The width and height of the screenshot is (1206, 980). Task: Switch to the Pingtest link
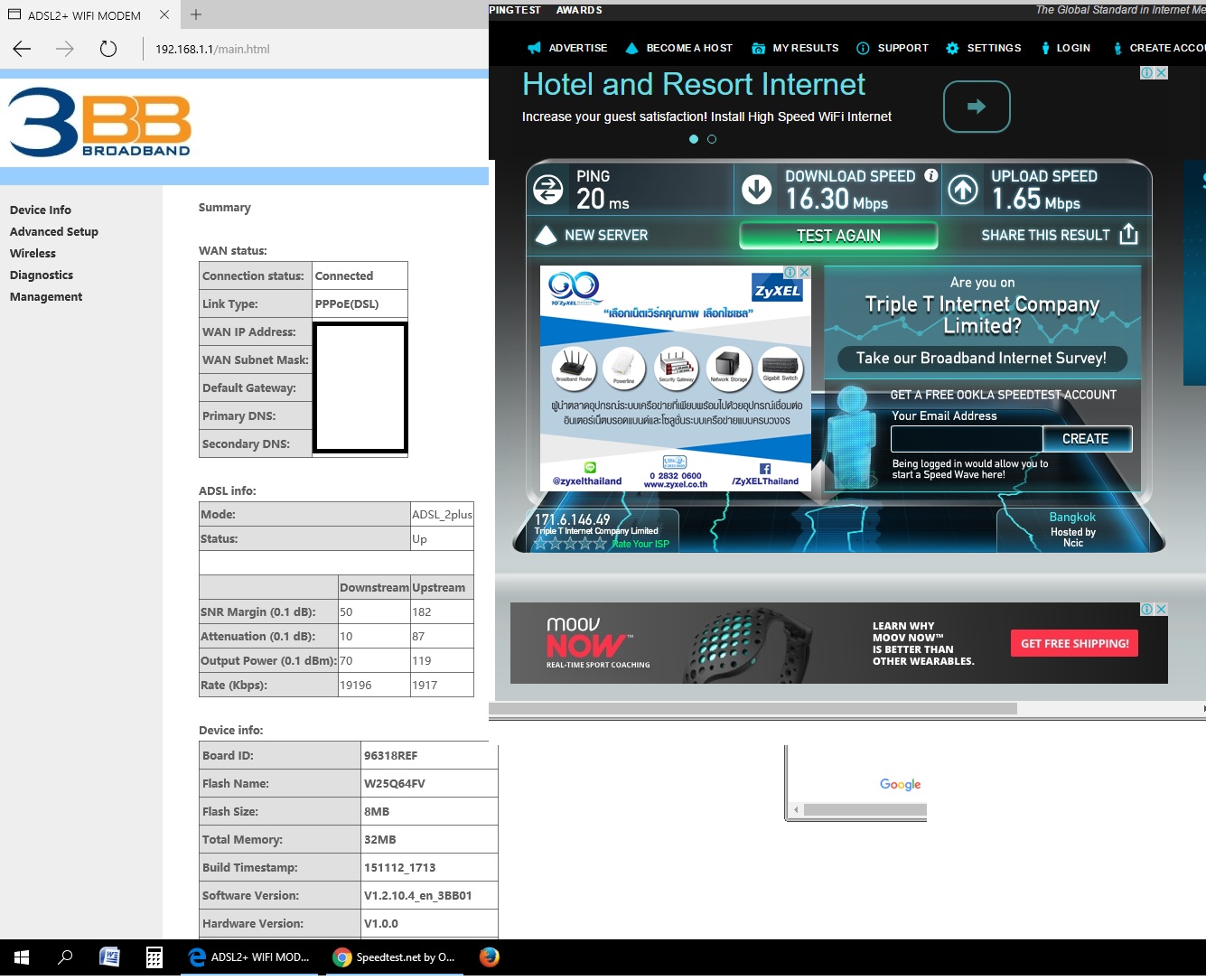515,10
